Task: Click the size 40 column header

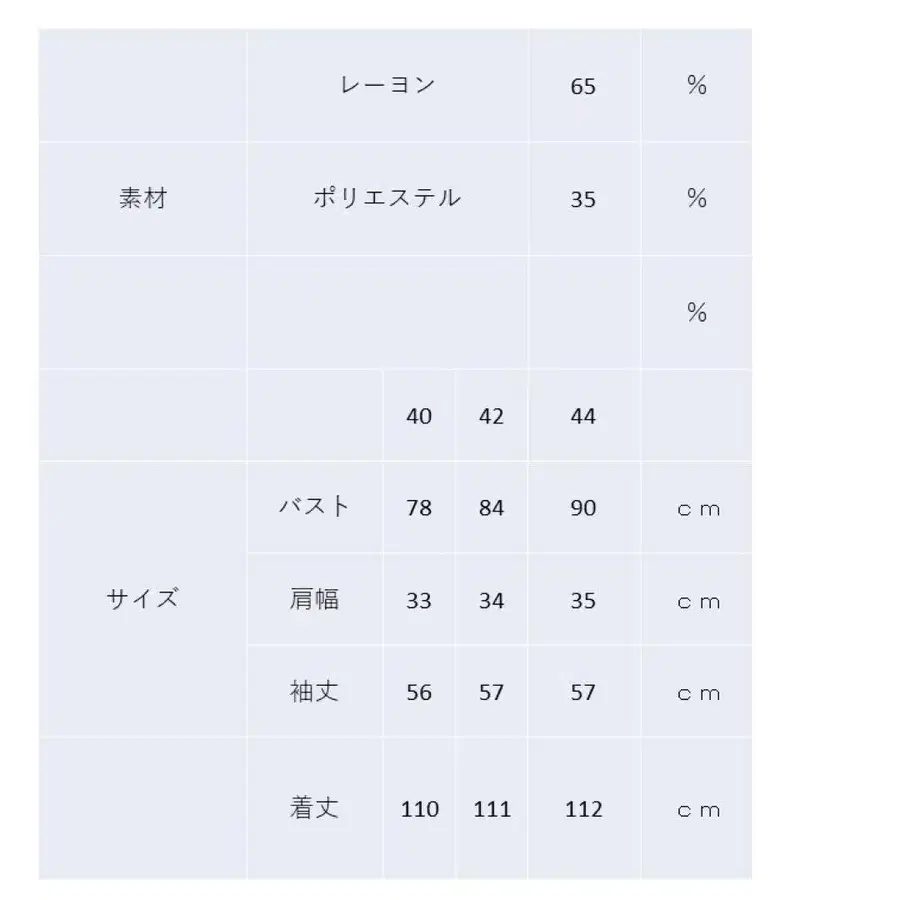Action: (x=419, y=415)
